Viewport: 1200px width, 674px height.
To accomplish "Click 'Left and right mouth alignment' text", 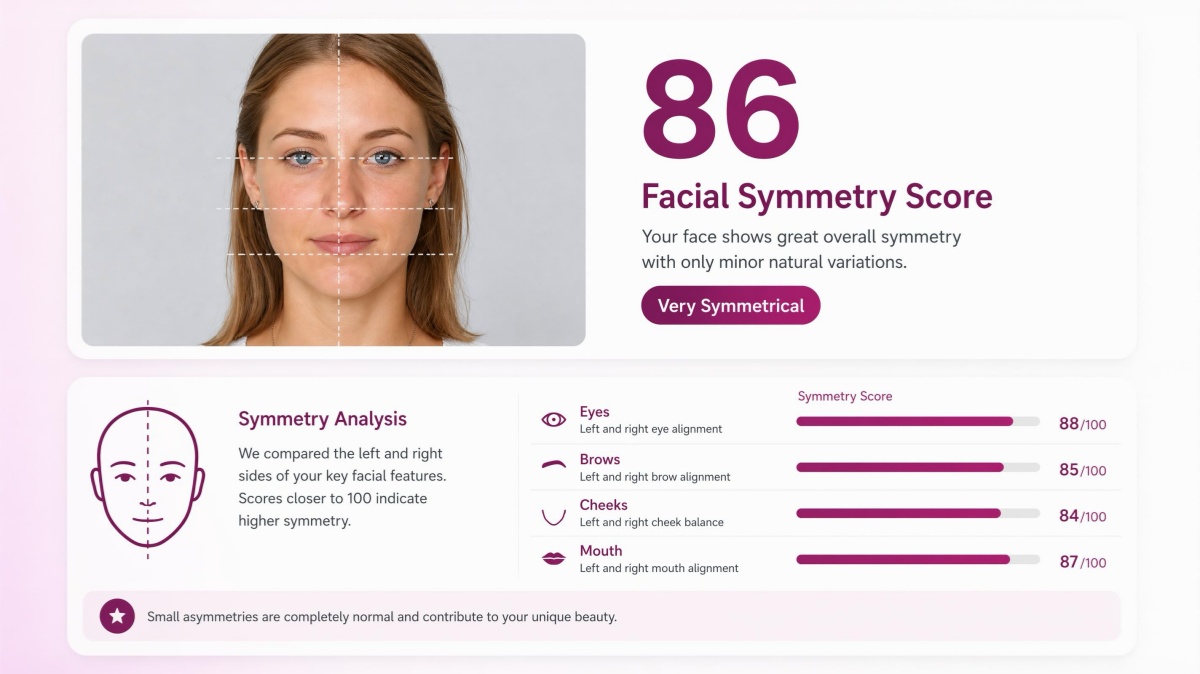I will click(659, 568).
